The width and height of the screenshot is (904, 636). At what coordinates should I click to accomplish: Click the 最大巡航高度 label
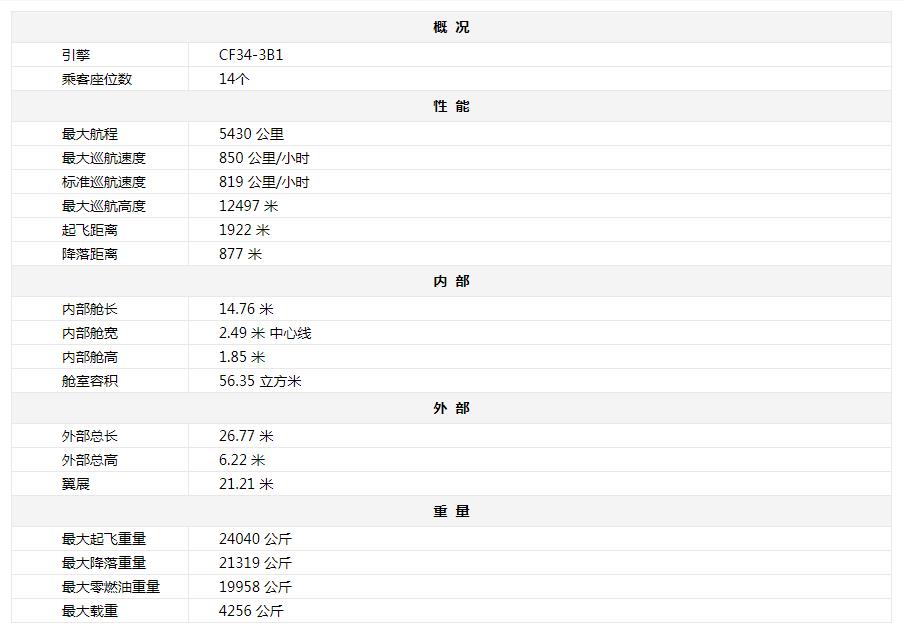[x=104, y=206]
